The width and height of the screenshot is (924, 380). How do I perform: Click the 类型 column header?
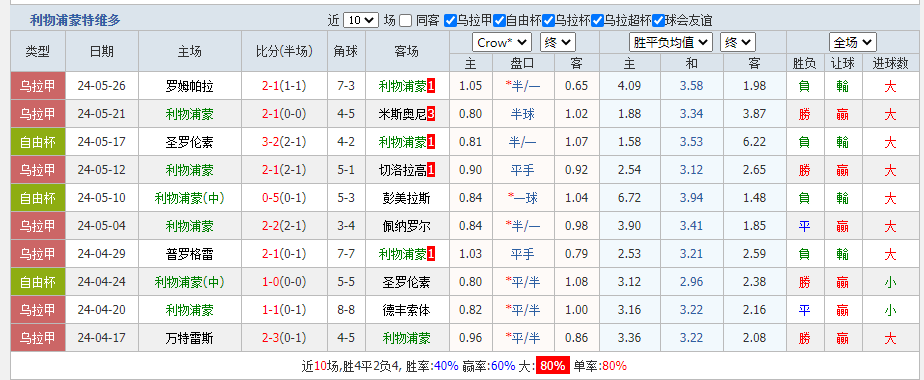(38, 51)
